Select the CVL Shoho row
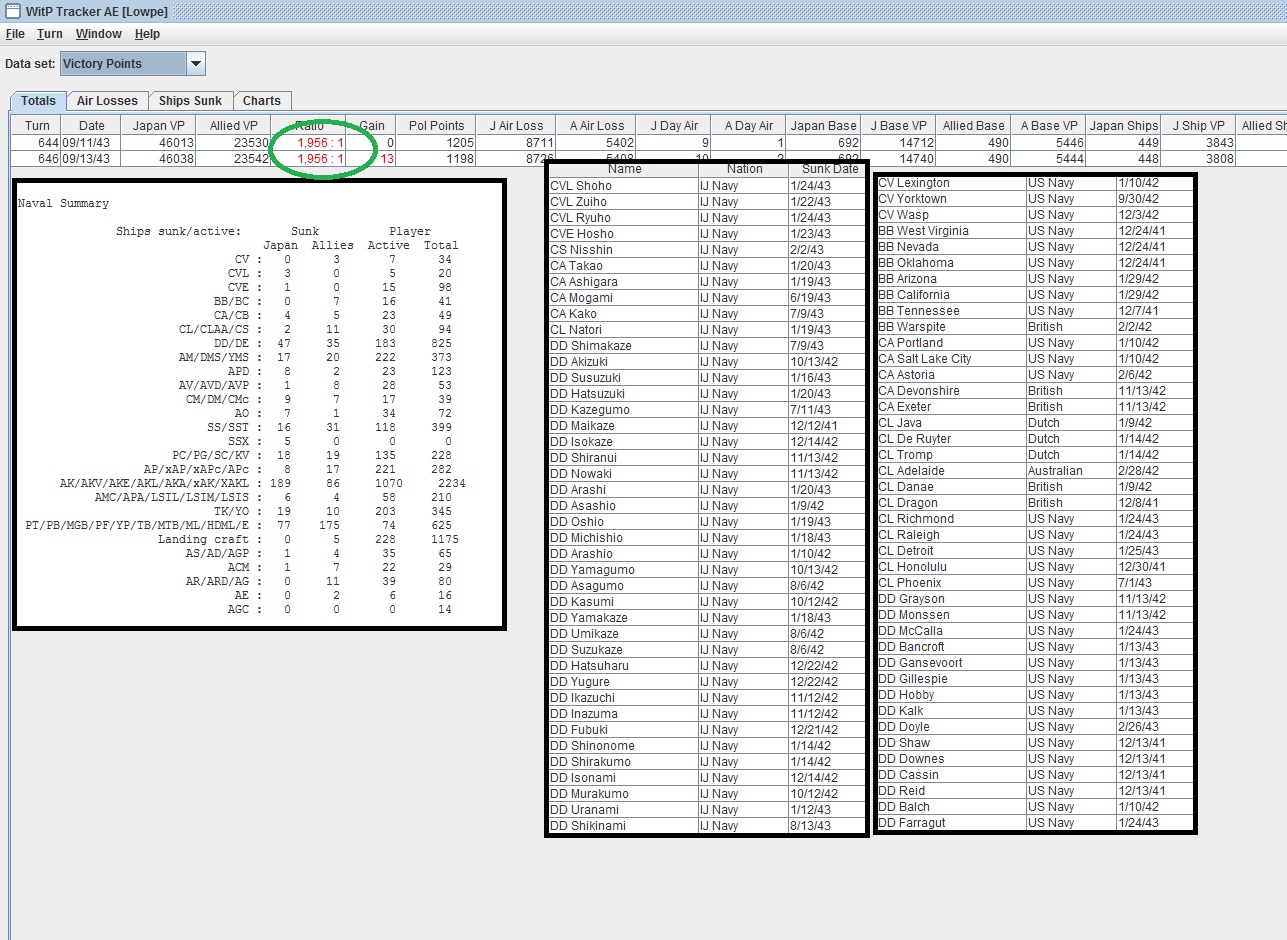1287x940 pixels. pos(622,186)
